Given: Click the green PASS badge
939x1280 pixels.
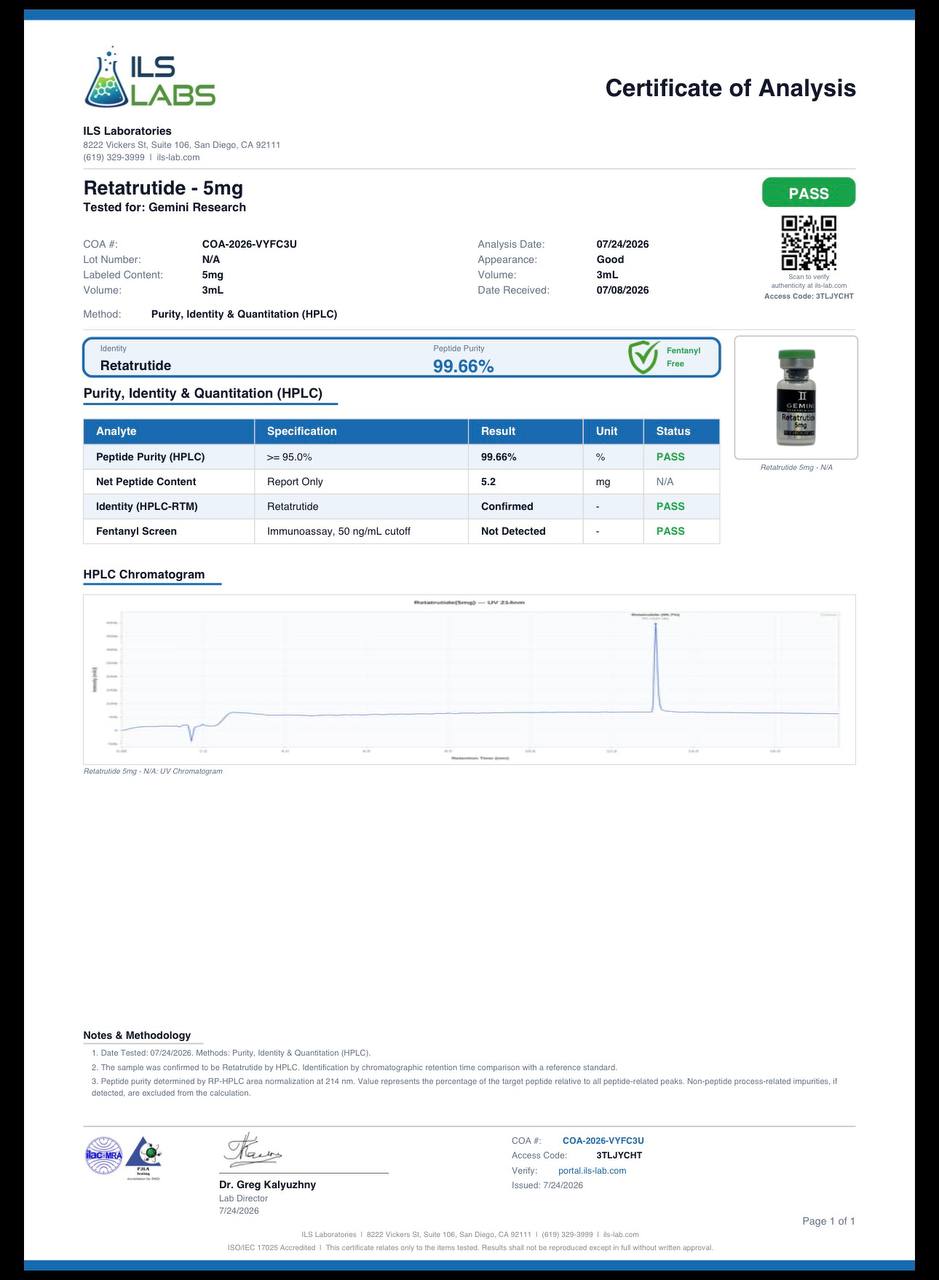Looking at the screenshot, I should click(808, 193).
